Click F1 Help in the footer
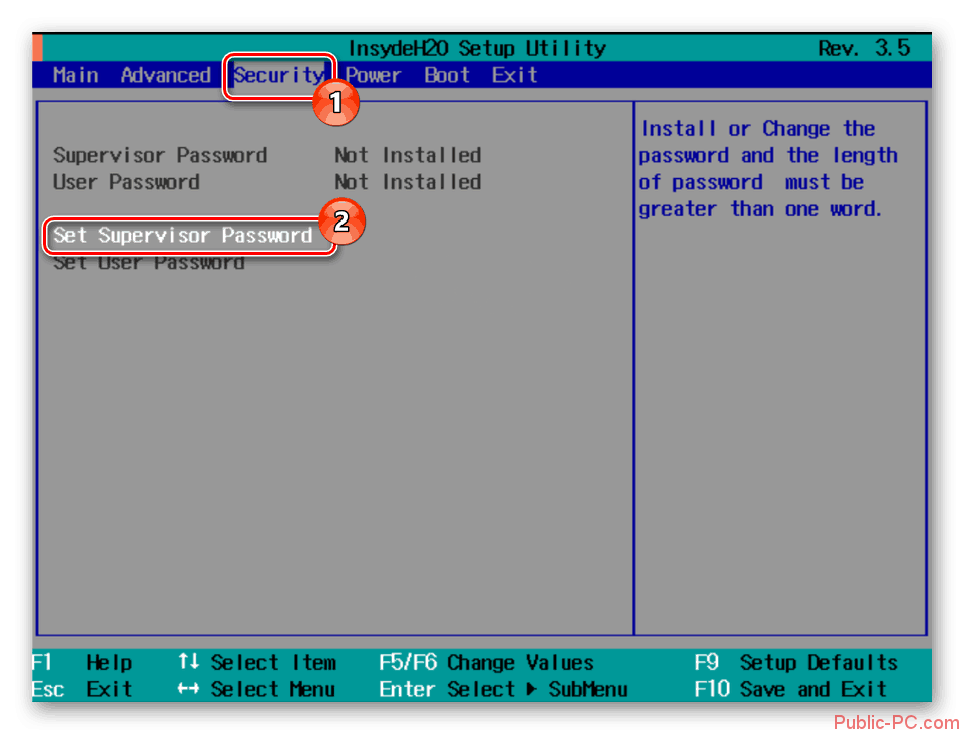The width and height of the screenshot is (964, 734). tap(83, 663)
